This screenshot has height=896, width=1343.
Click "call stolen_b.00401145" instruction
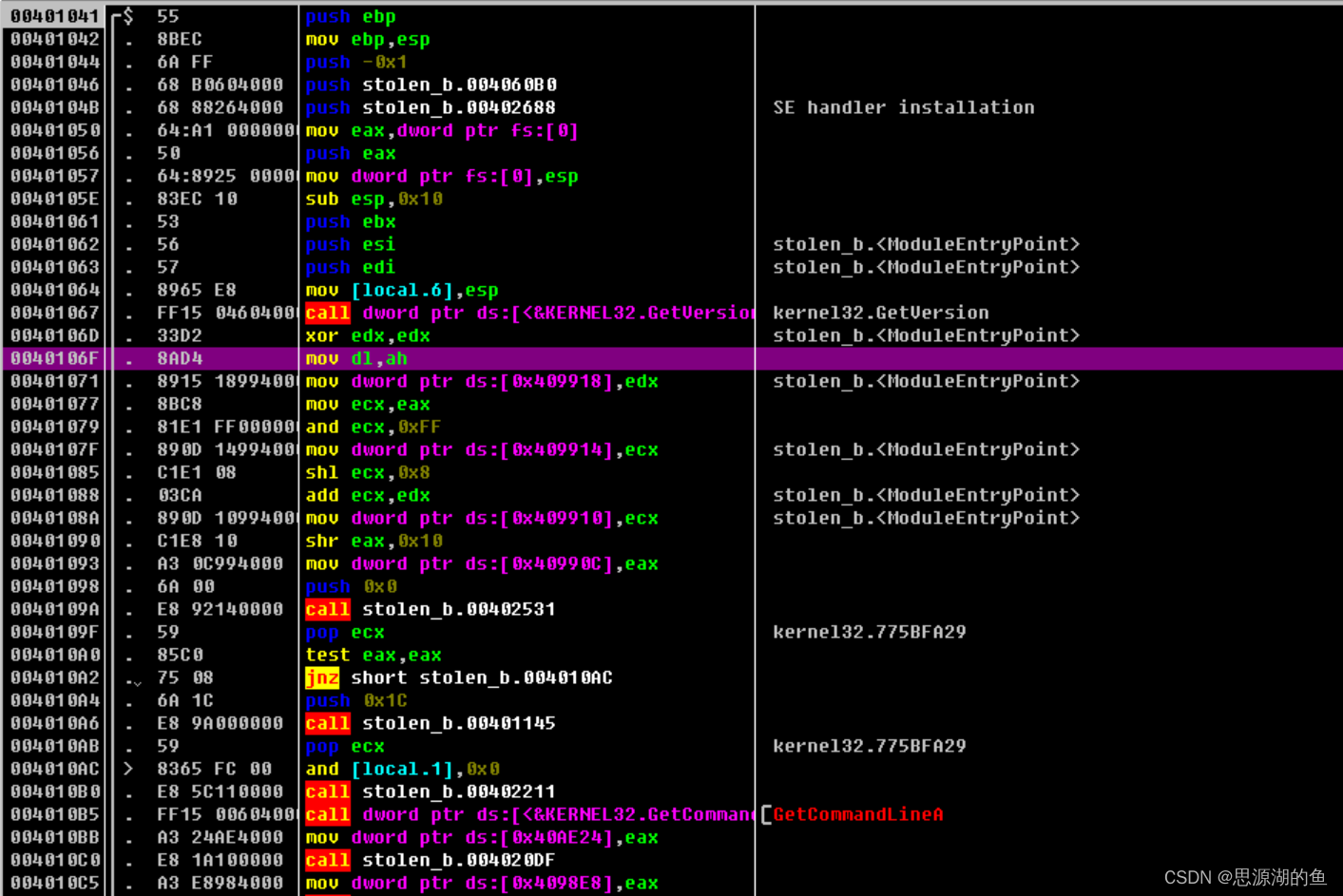(x=431, y=723)
